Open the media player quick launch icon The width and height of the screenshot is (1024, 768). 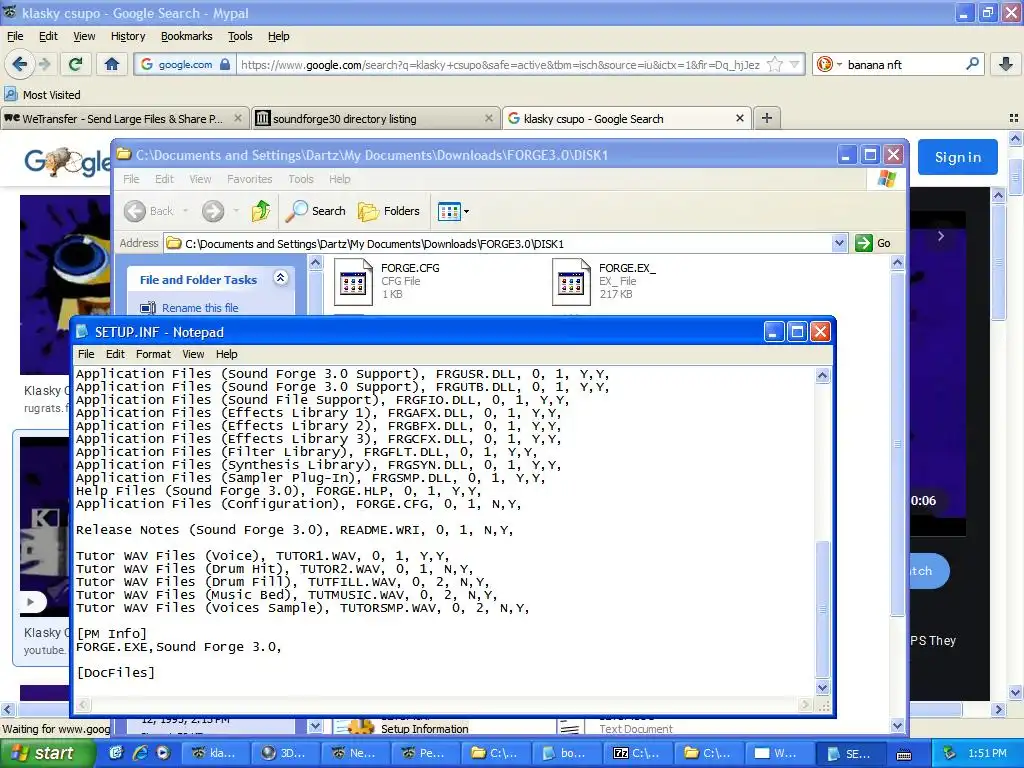(163, 753)
